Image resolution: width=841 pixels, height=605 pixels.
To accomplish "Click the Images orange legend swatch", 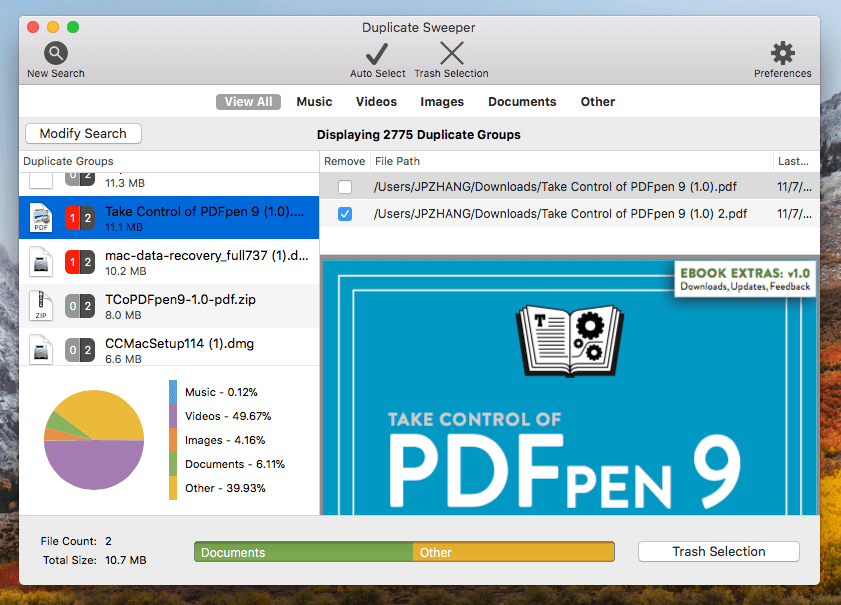I will pyautogui.click(x=173, y=440).
